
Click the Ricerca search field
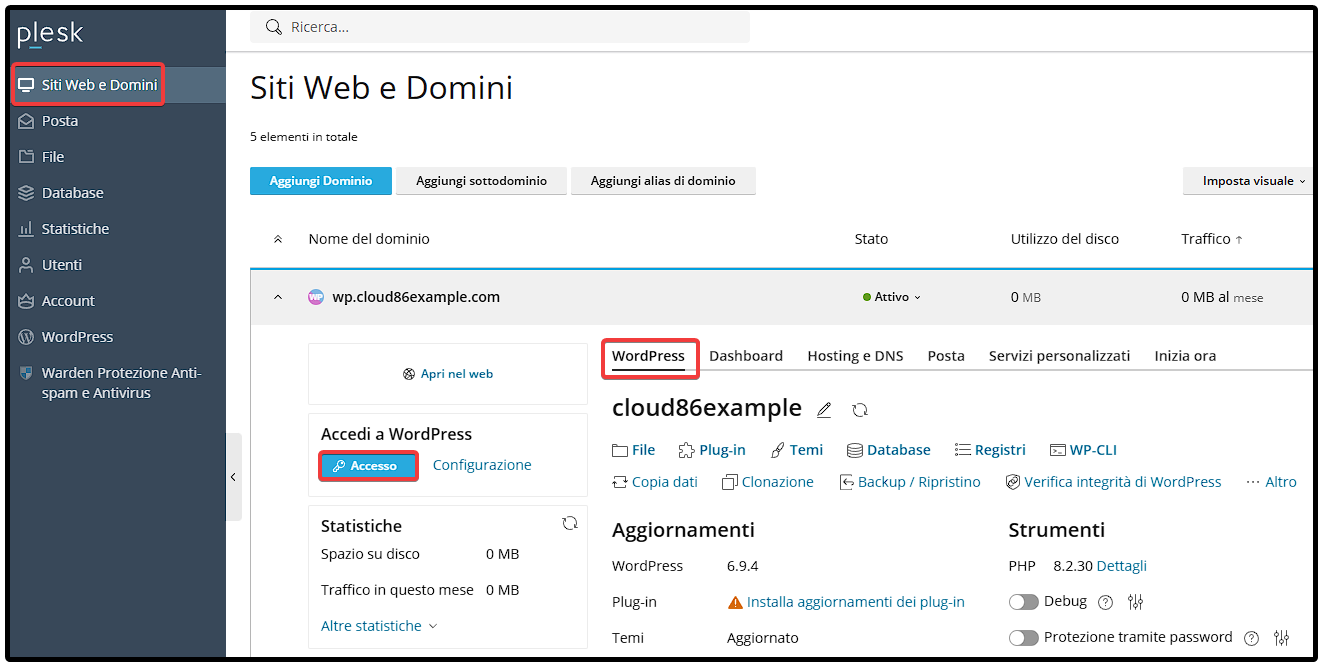pyautogui.click(x=500, y=27)
